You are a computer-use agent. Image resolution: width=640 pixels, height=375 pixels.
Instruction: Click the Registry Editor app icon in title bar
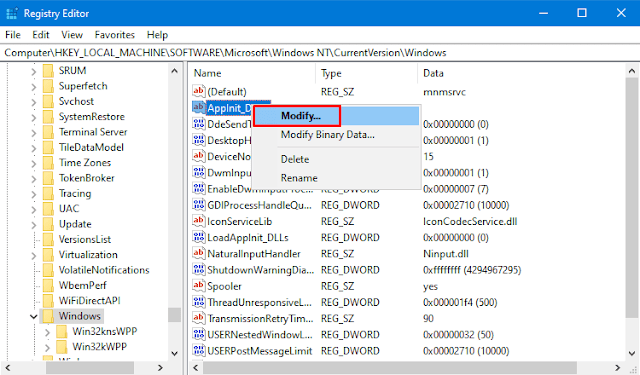pyautogui.click(x=12, y=13)
